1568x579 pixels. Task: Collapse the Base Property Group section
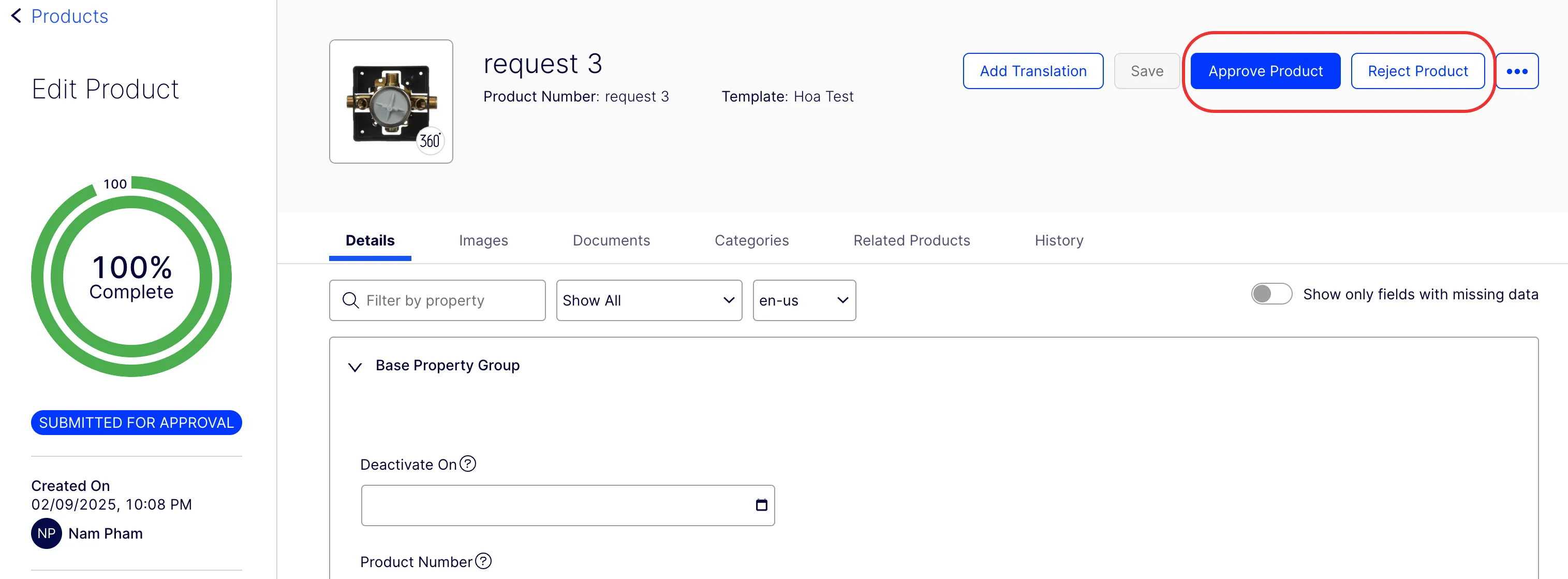tap(355, 367)
